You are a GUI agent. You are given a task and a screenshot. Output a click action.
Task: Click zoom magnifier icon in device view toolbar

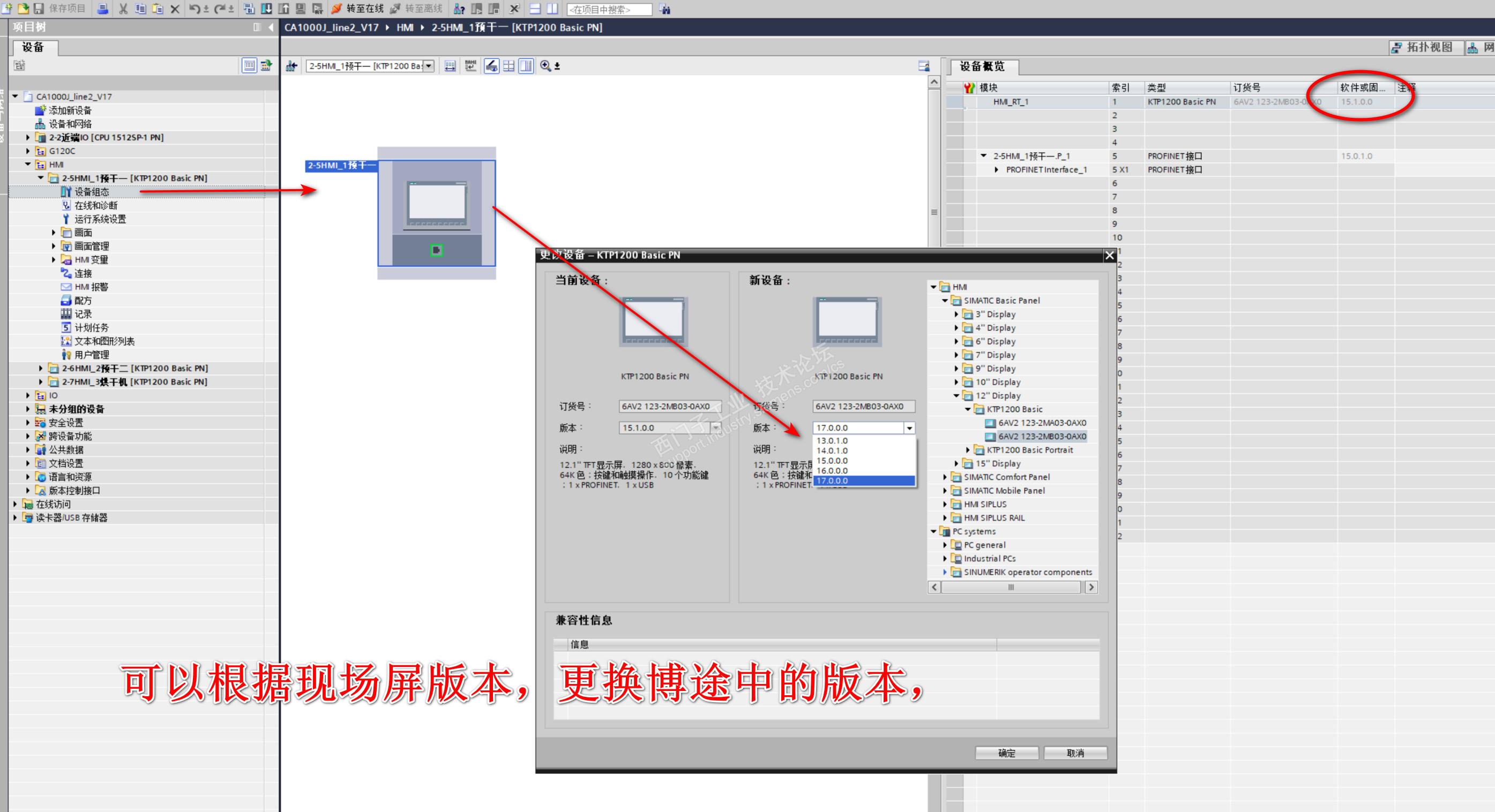pos(545,65)
